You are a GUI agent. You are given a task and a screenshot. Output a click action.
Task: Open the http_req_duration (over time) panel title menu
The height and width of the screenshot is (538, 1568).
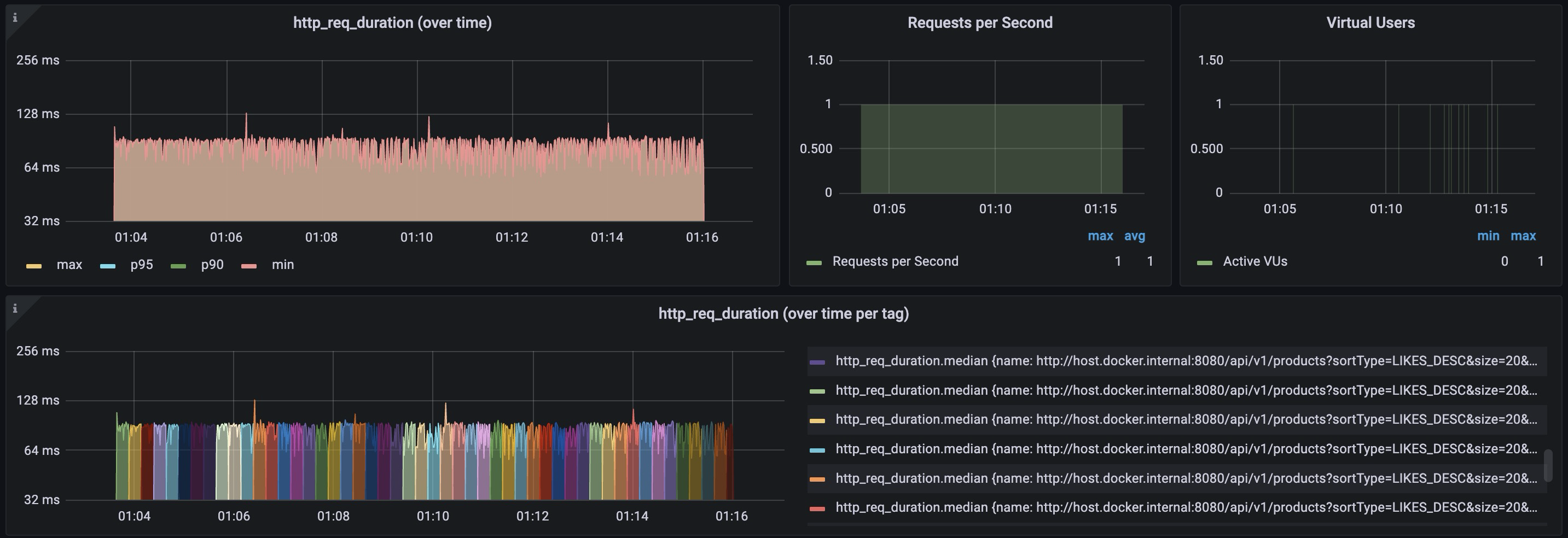coord(392,23)
